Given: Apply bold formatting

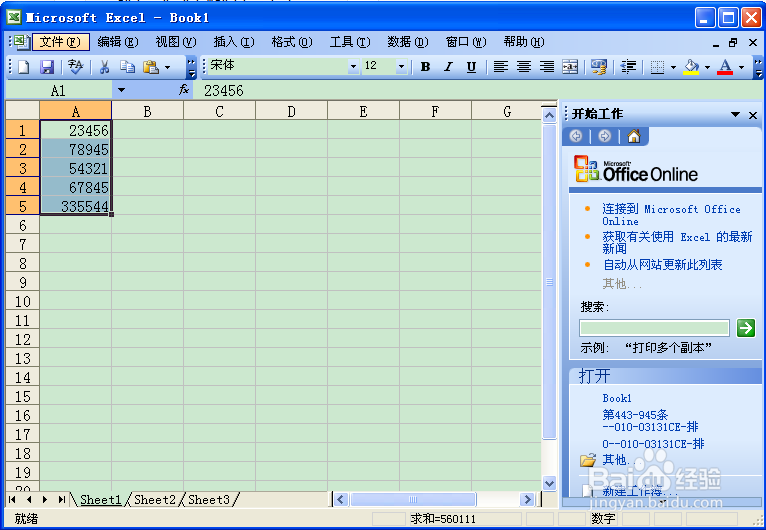Looking at the screenshot, I should (425, 67).
